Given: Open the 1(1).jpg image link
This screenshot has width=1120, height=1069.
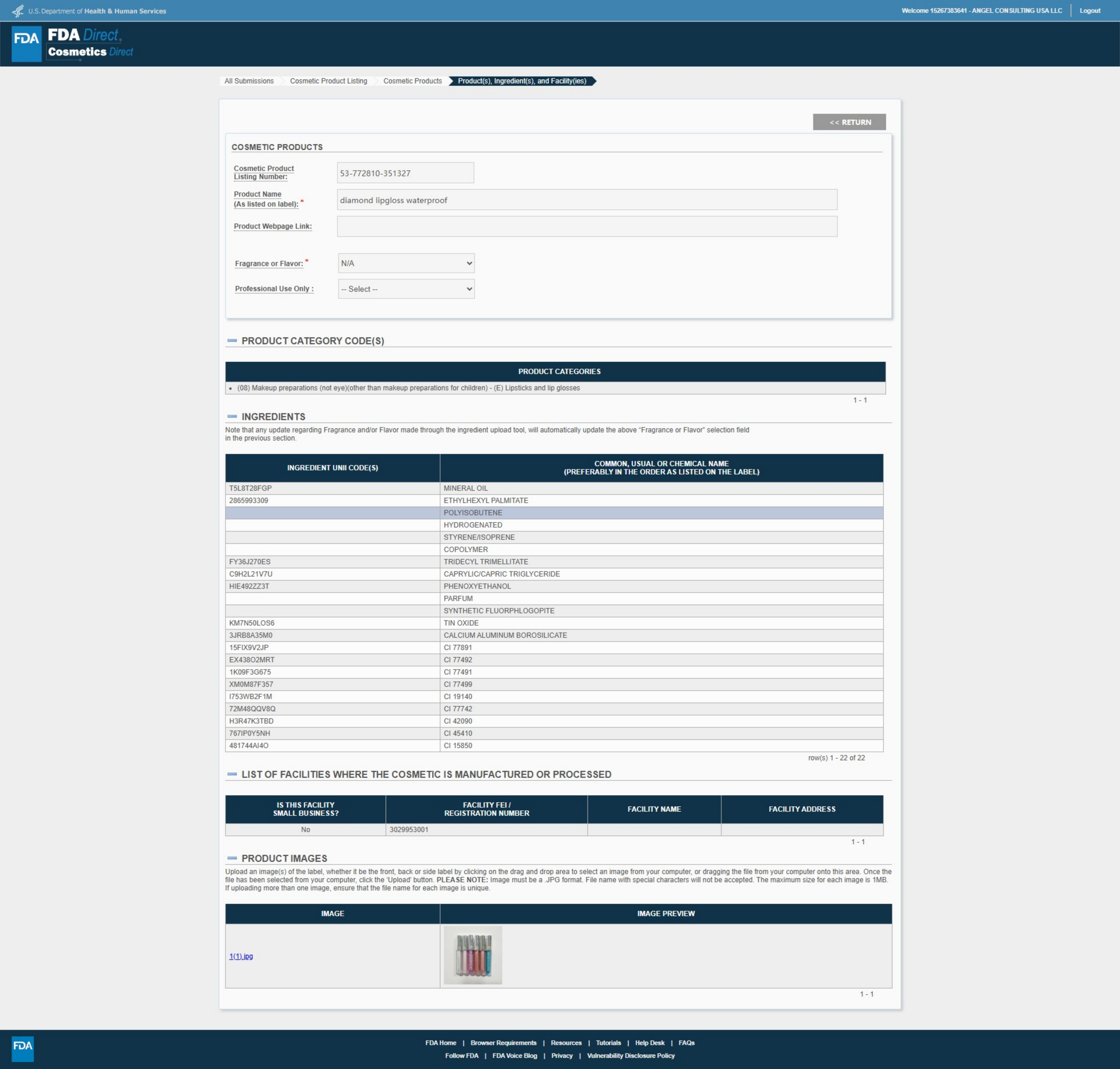Looking at the screenshot, I should tap(241, 956).
